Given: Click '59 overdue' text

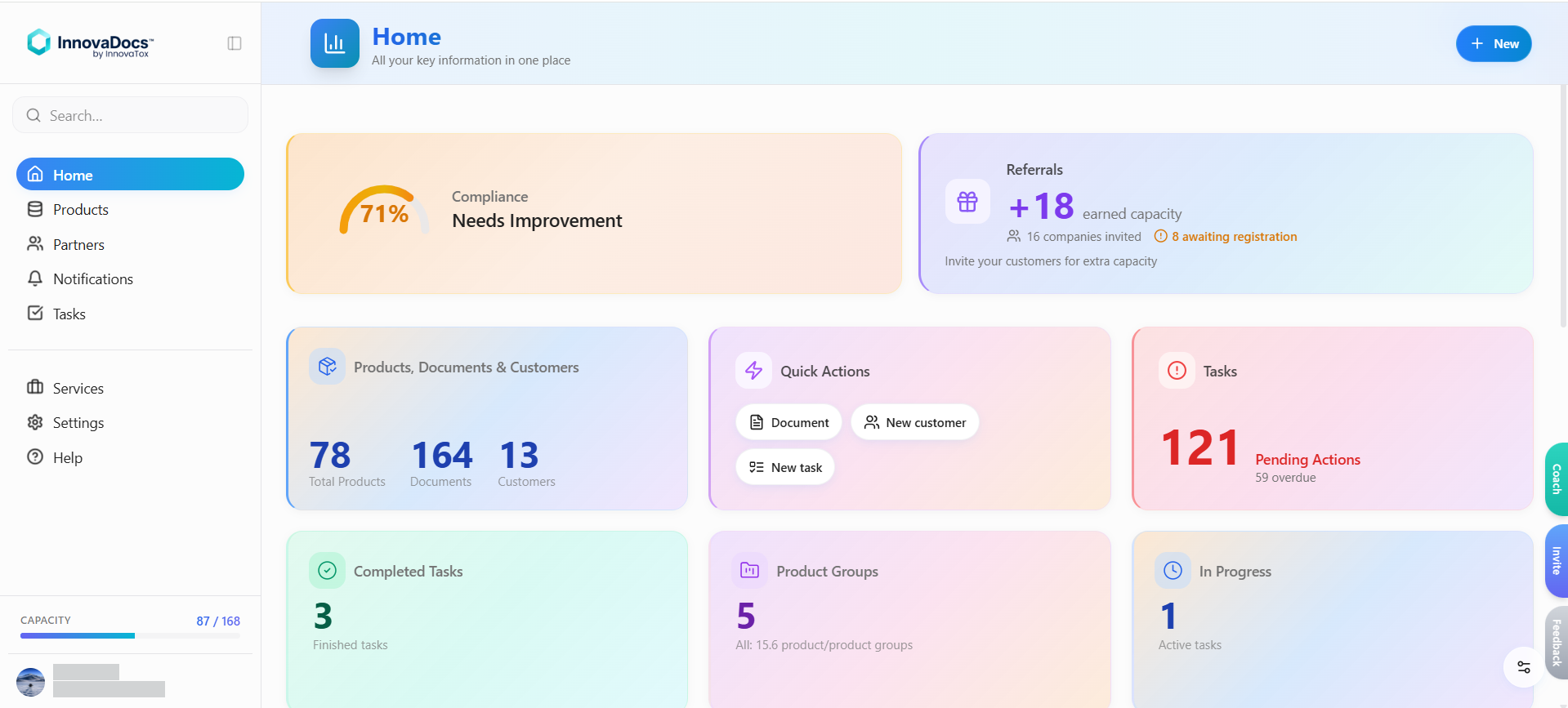Looking at the screenshot, I should pos(1285,478).
